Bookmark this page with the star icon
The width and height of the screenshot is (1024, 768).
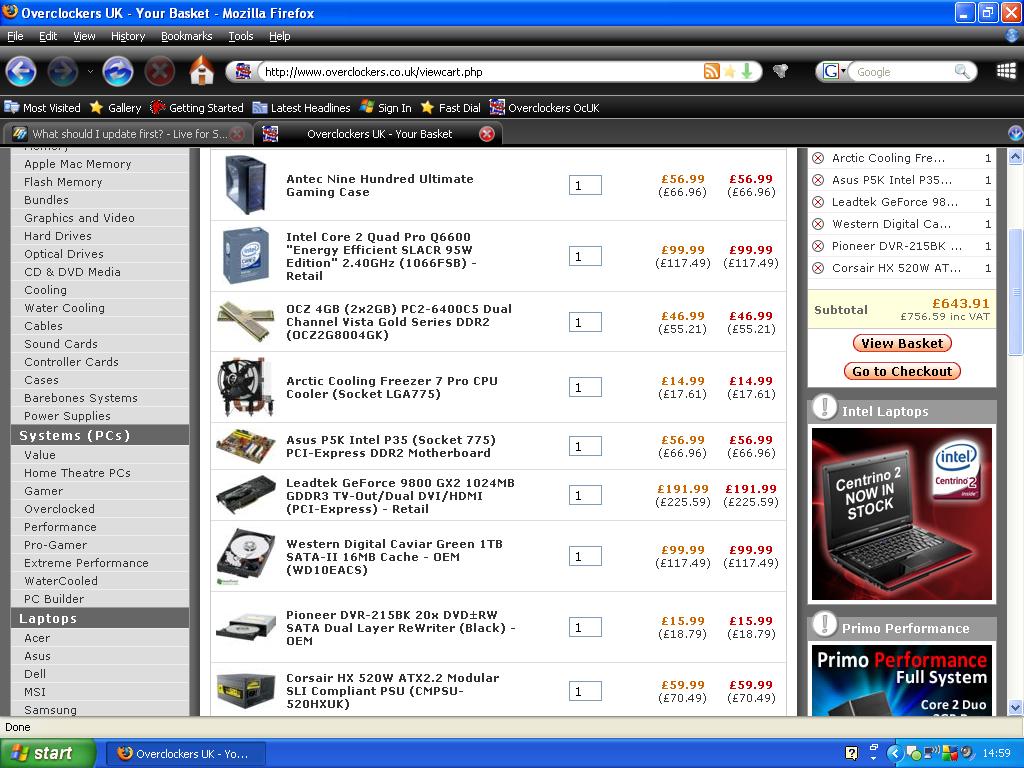tap(730, 71)
